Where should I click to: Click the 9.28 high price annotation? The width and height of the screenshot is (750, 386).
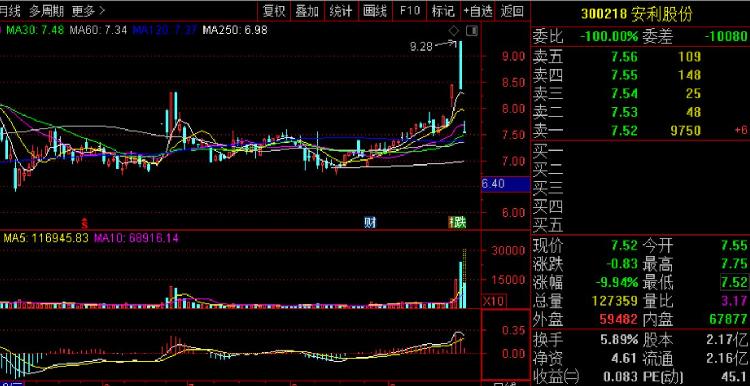tap(421, 47)
